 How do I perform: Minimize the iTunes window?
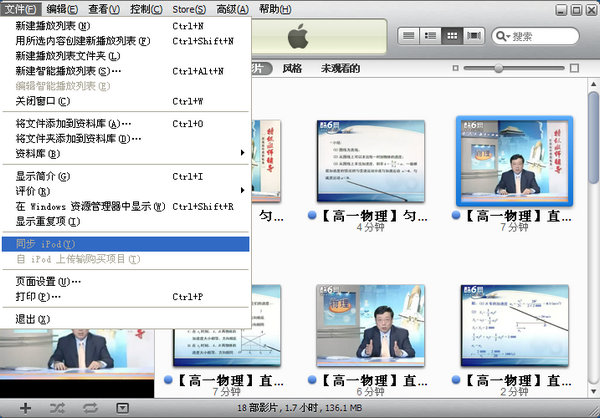pos(561,10)
